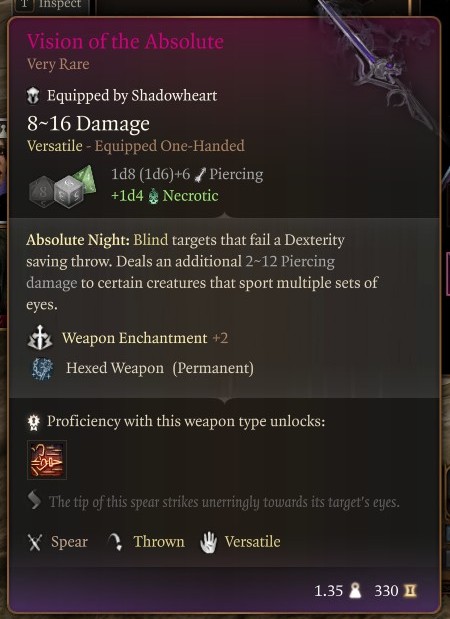Click the Versatile hand icon
The height and width of the screenshot is (619, 450).
point(208,542)
